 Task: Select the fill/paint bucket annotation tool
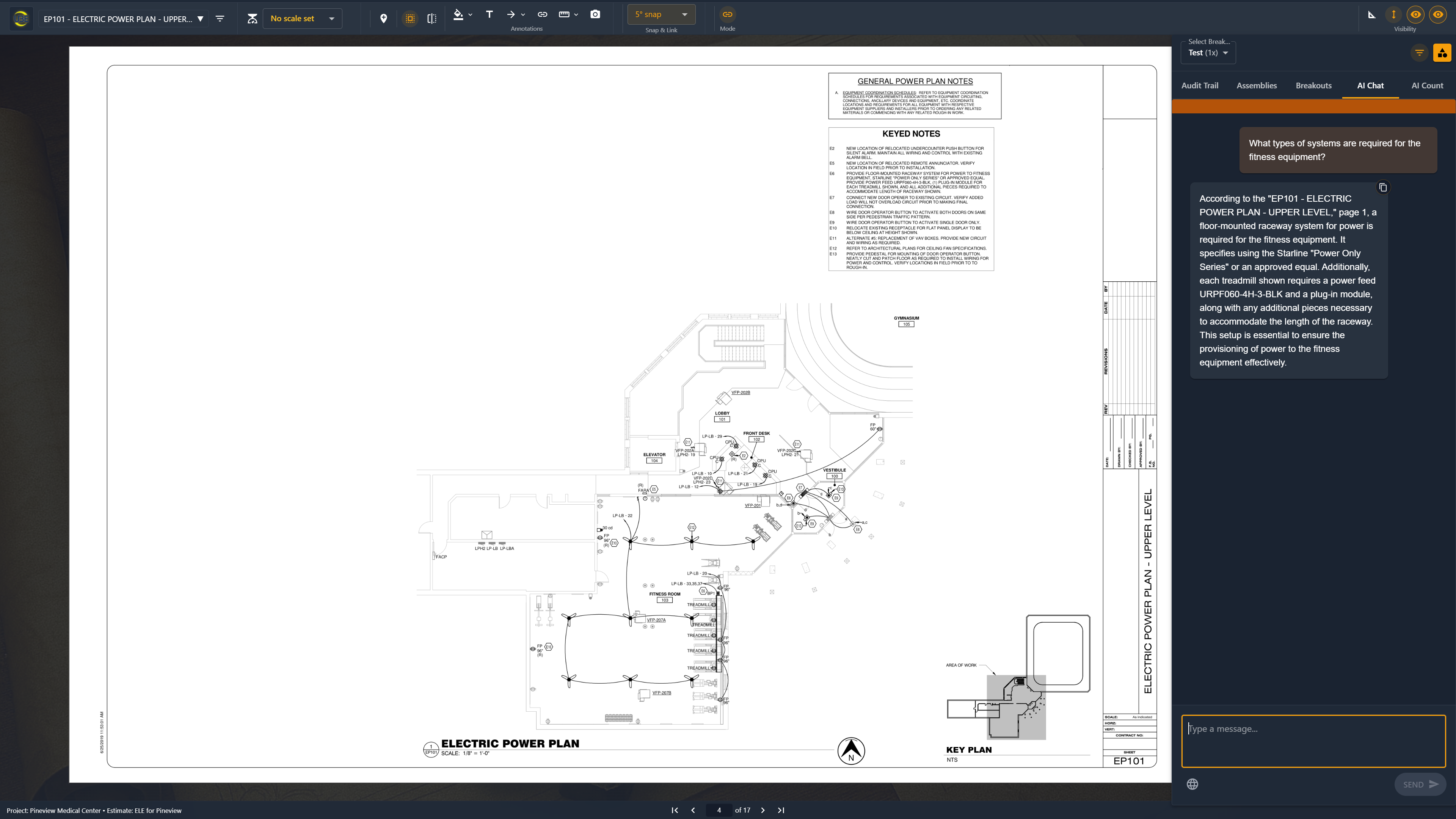click(458, 14)
